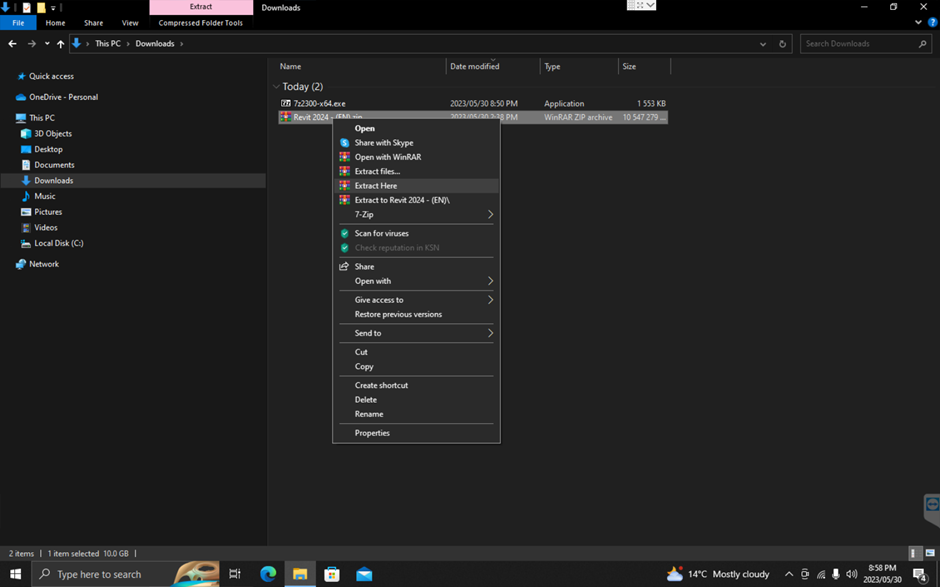The image size is (940, 587).
Task: Select Delete from context menu
Action: coord(416,400)
